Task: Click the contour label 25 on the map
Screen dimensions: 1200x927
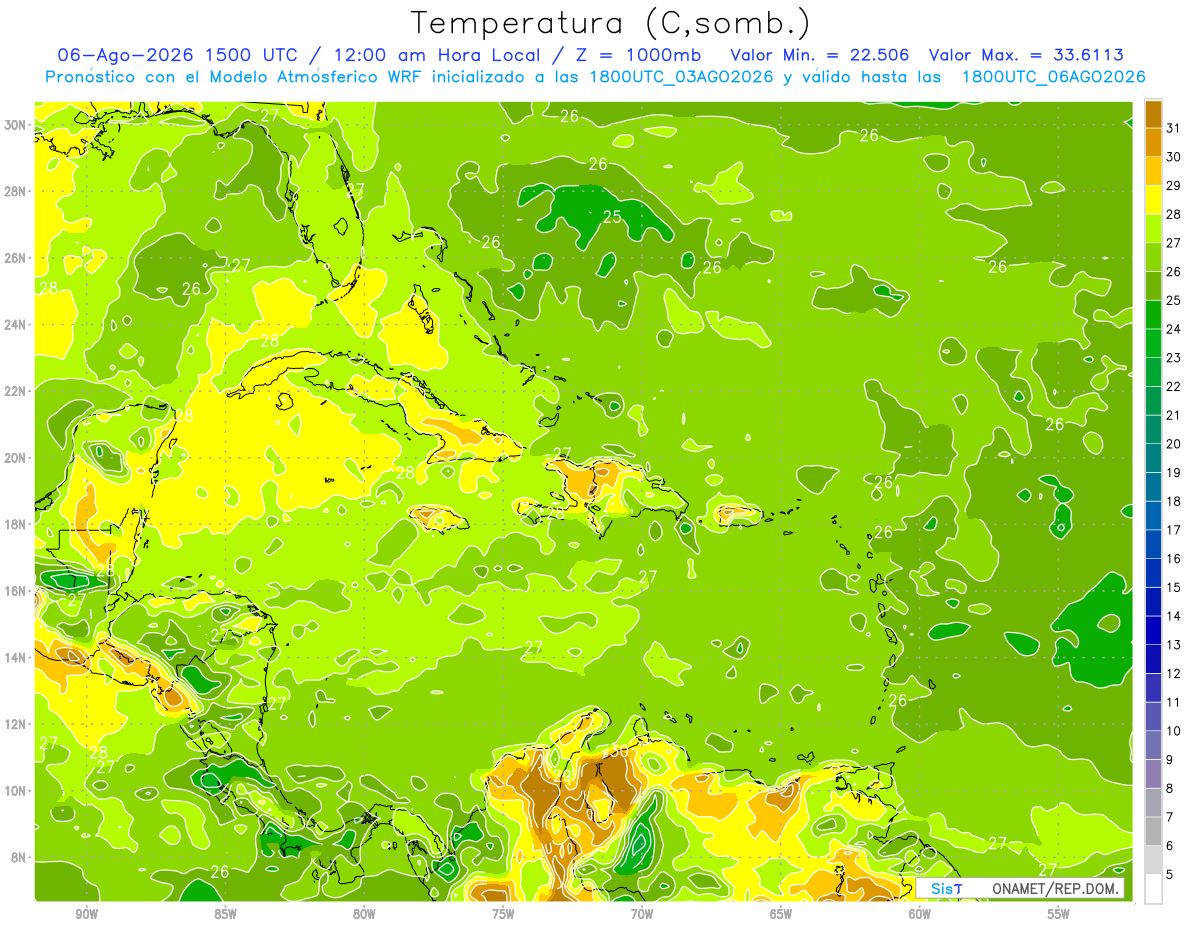Action: 612,217
